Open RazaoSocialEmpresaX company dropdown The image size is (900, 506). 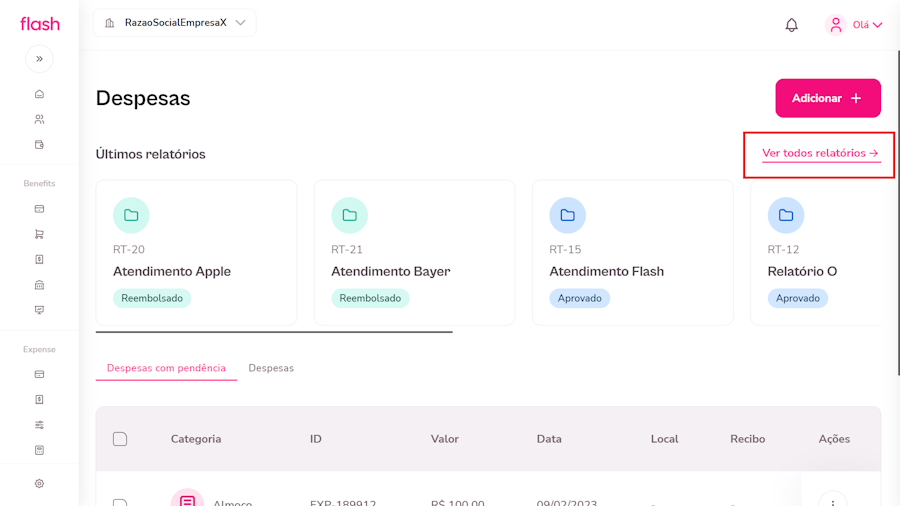coord(175,23)
